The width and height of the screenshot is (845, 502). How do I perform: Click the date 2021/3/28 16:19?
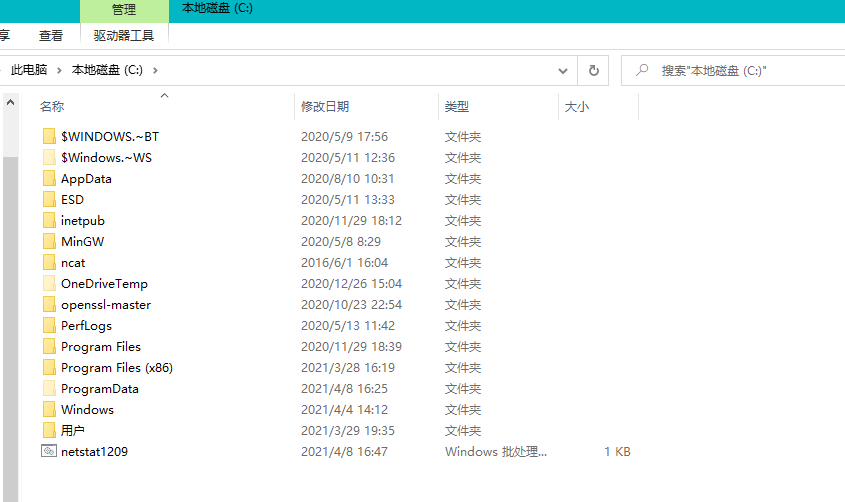pos(348,368)
